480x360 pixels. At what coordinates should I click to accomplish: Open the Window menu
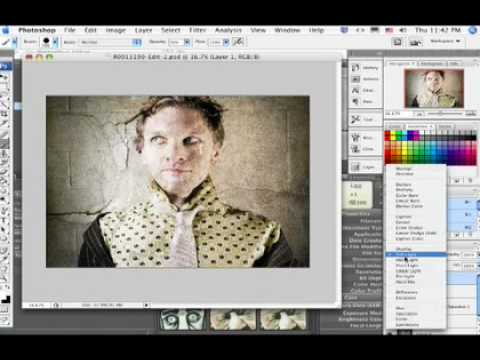click(287, 30)
